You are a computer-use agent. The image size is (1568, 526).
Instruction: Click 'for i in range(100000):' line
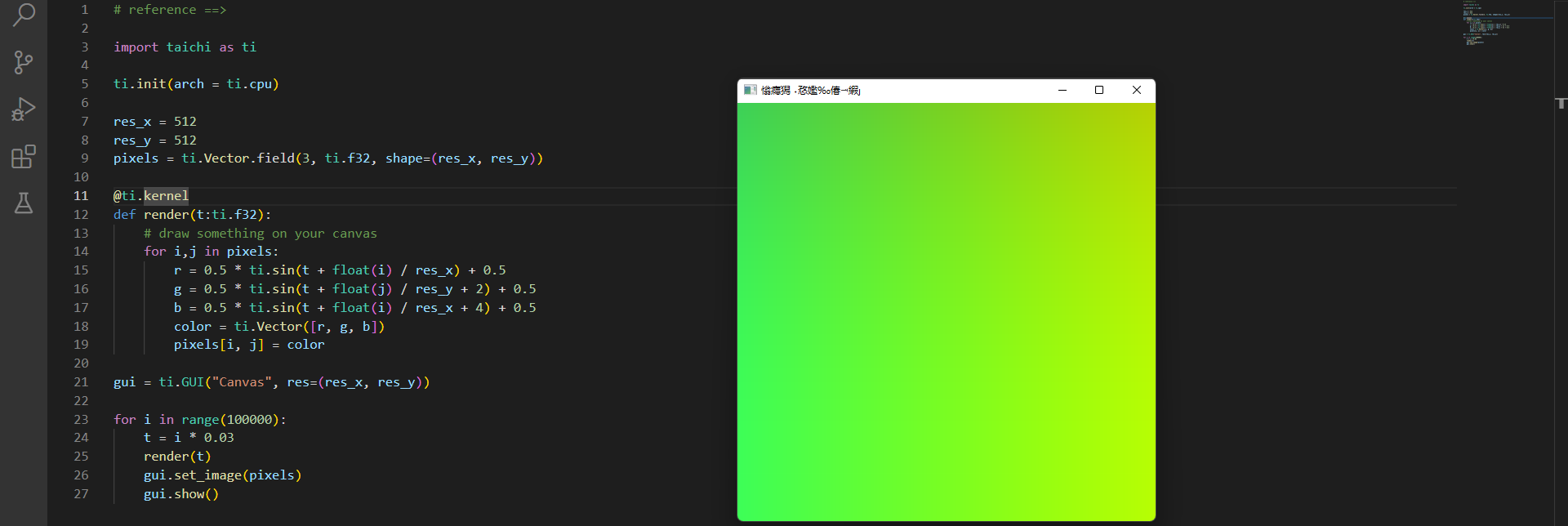point(200,420)
